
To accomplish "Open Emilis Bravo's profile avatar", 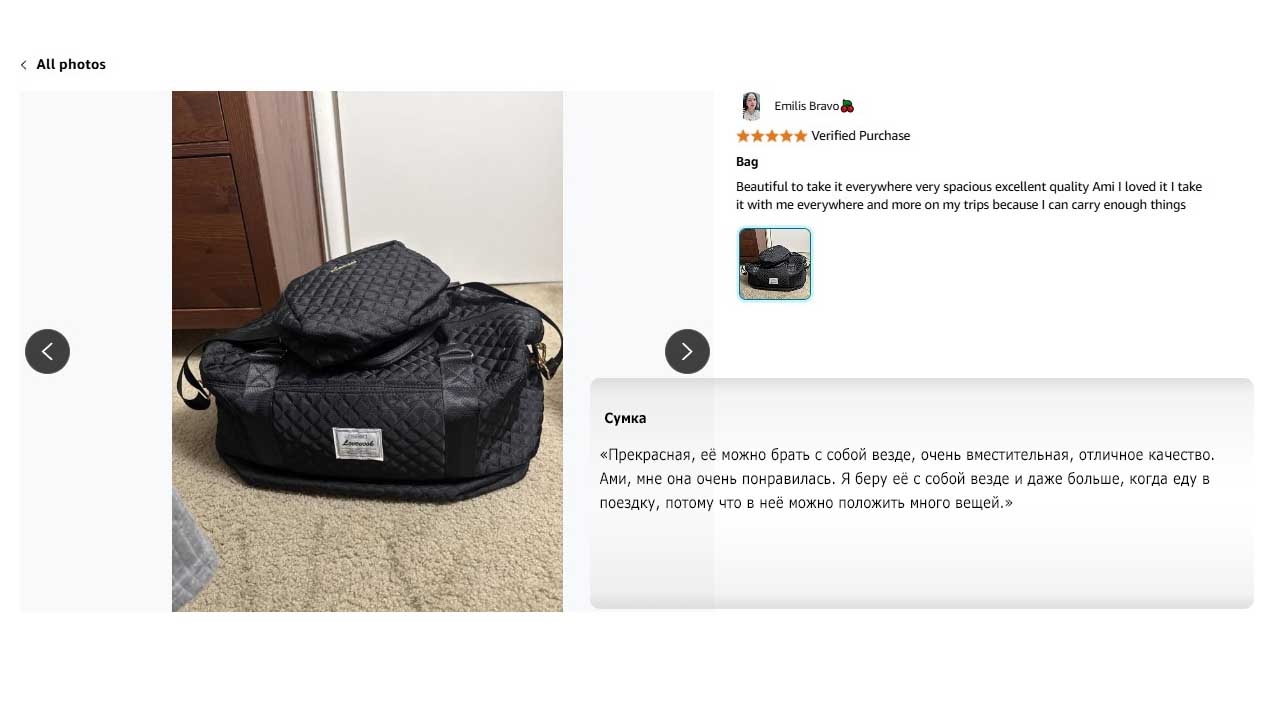I will click(751, 106).
